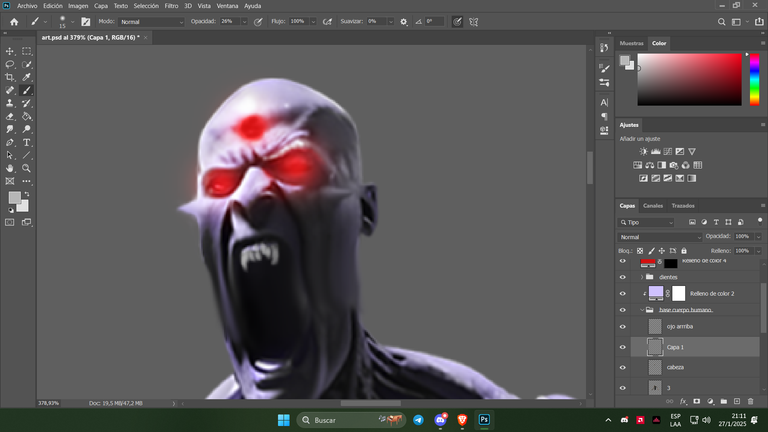This screenshot has width=768, height=432.
Task: Open the Opacidad dropdown in options bar
Action: click(244, 22)
